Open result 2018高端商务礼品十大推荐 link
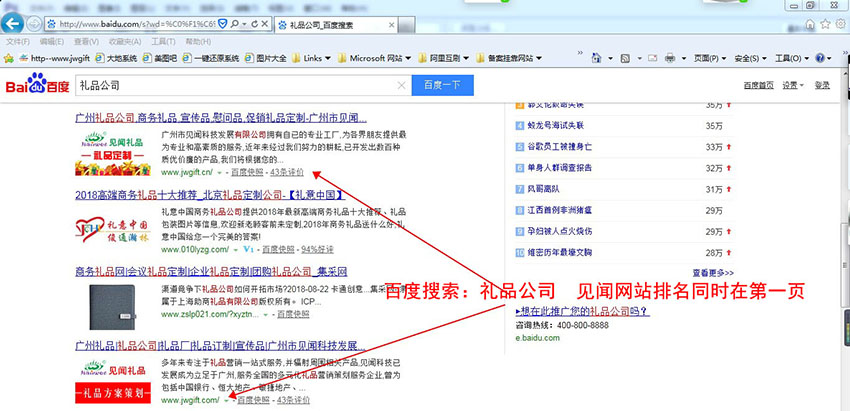 [210, 195]
